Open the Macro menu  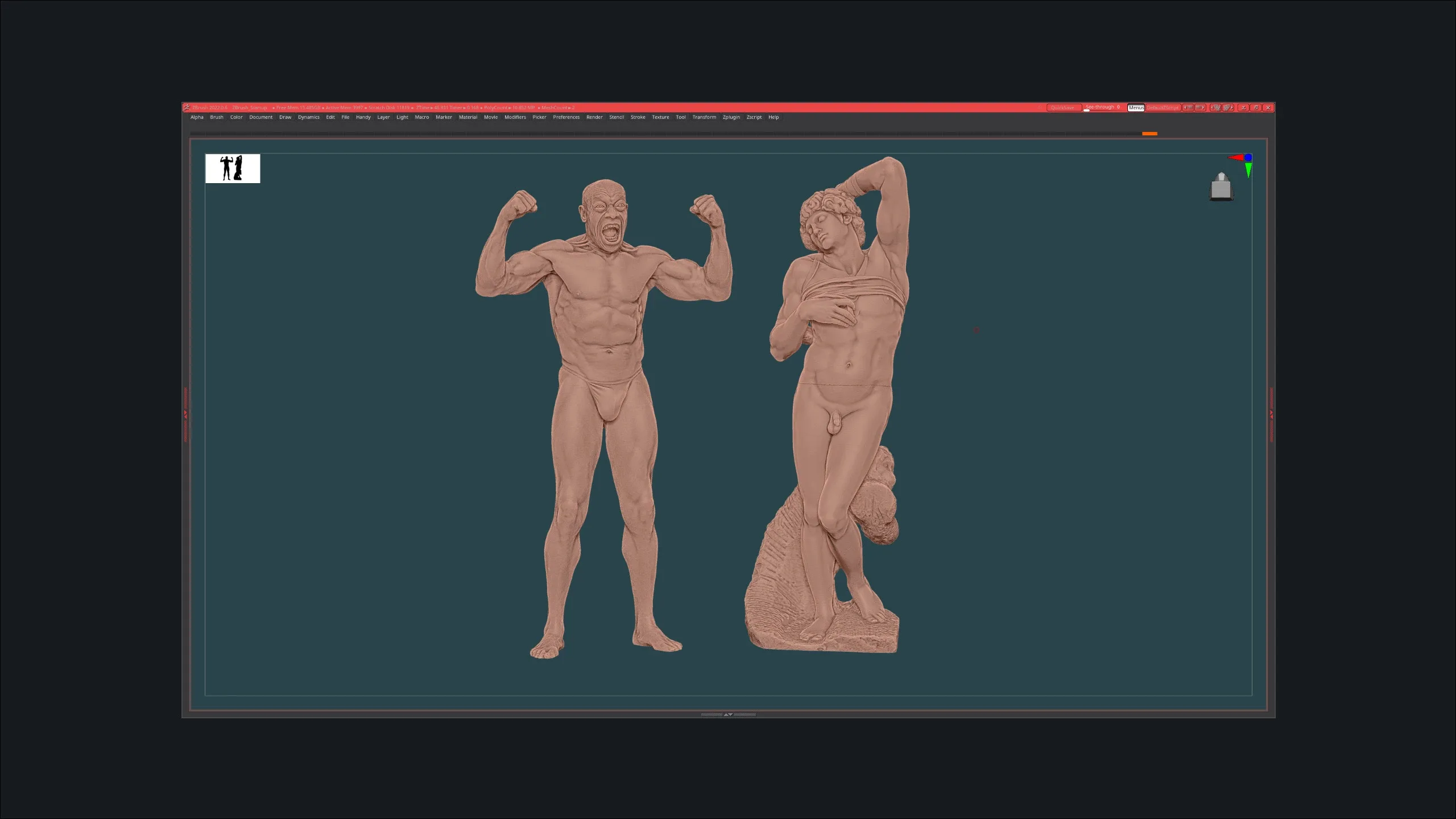422,117
